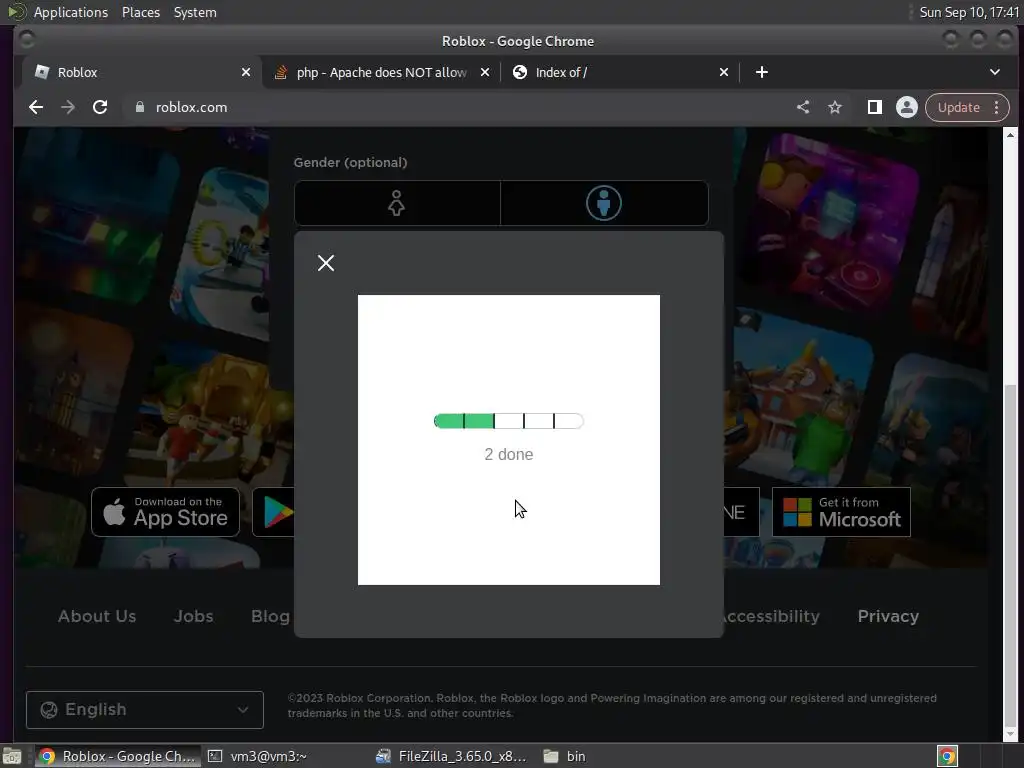Open the Accessibility footer link

coord(771,616)
